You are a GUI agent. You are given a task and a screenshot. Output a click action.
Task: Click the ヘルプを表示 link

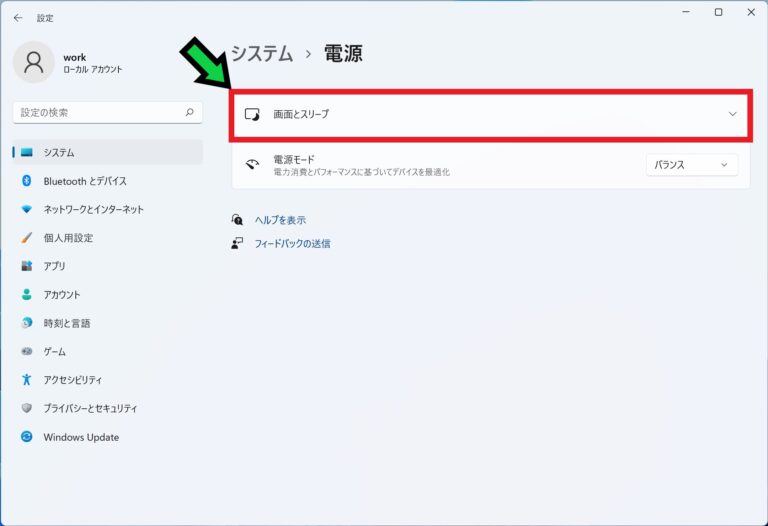[x=280, y=220]
